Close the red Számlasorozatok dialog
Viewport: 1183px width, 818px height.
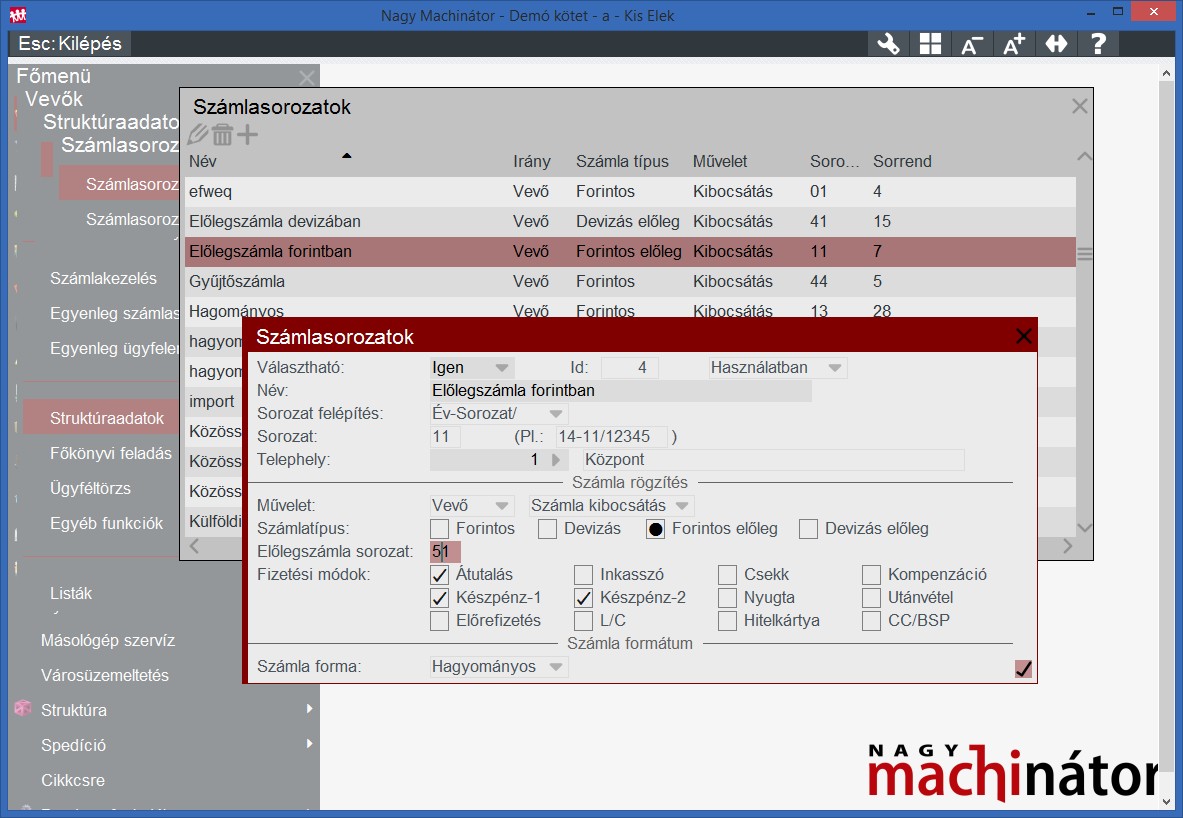[x=1023, y=336]
